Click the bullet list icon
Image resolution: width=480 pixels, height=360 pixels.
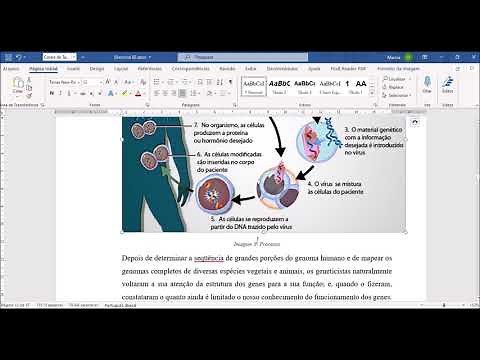pos(157,82)
